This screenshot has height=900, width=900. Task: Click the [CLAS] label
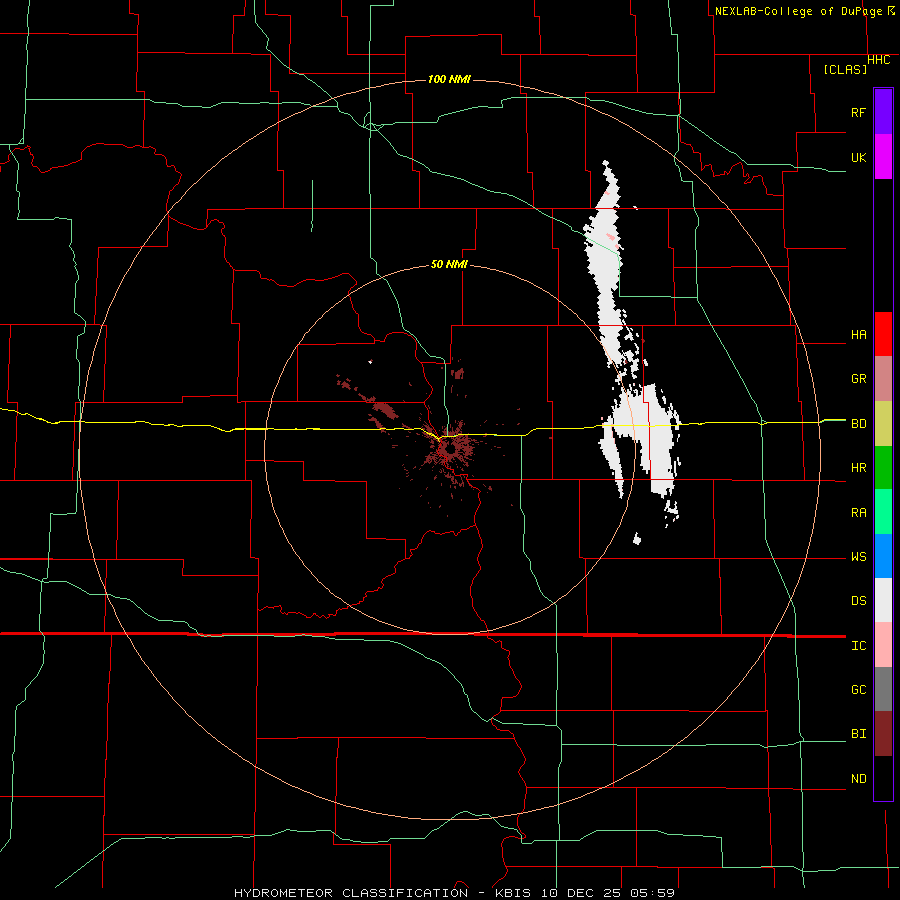[x=845, y=69]
